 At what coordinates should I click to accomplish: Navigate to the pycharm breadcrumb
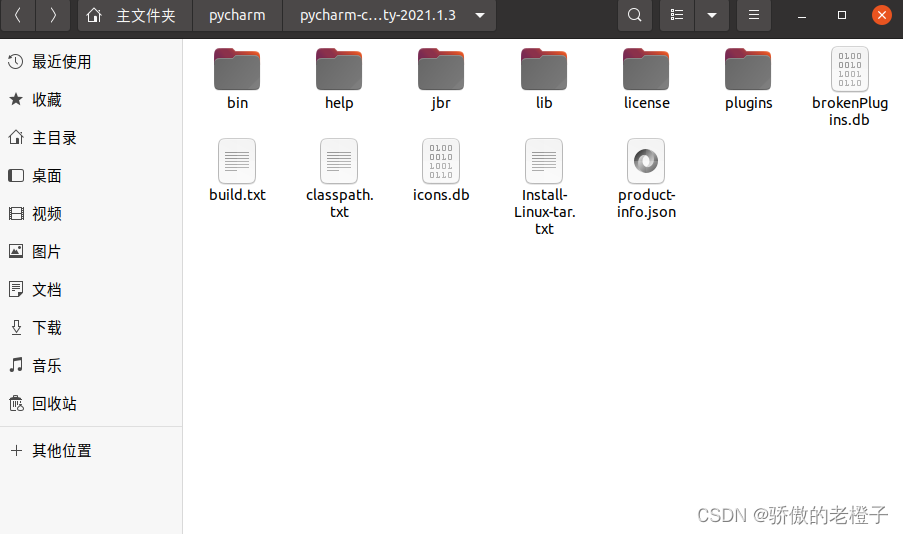237,15
